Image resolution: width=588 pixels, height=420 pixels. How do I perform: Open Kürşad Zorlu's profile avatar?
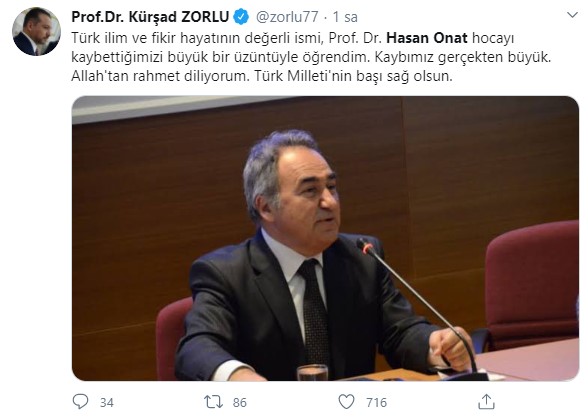(x=36, y=31)
